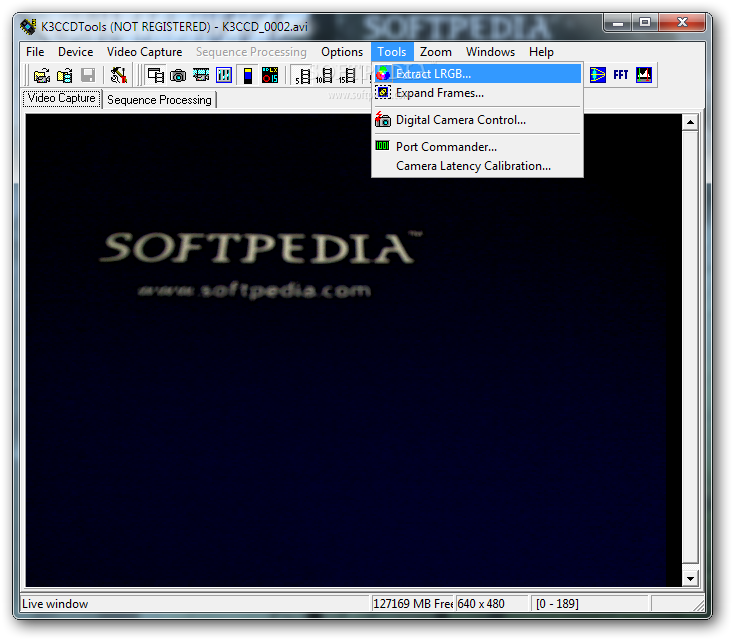733x640 pixels.
Task: Click the live video preview area
Action: (353, 350)
